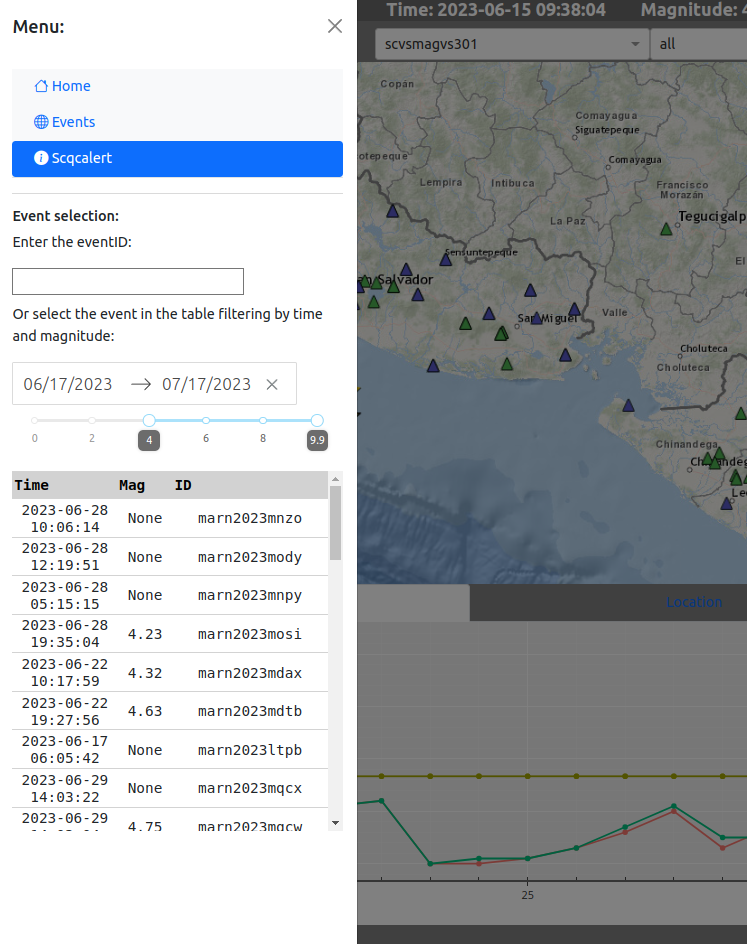Click the minimum magnitude slider handle at 4
Viewport: 747px width, 944px height.
149,420
